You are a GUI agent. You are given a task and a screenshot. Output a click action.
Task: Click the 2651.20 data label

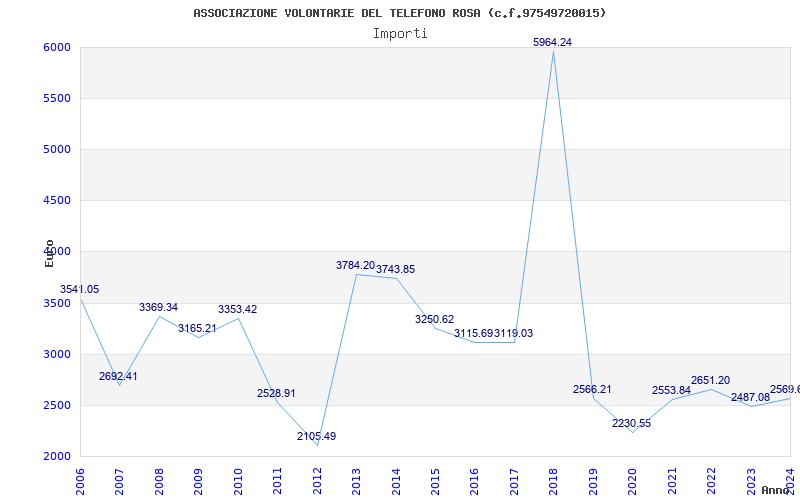[x=710, y=380]
